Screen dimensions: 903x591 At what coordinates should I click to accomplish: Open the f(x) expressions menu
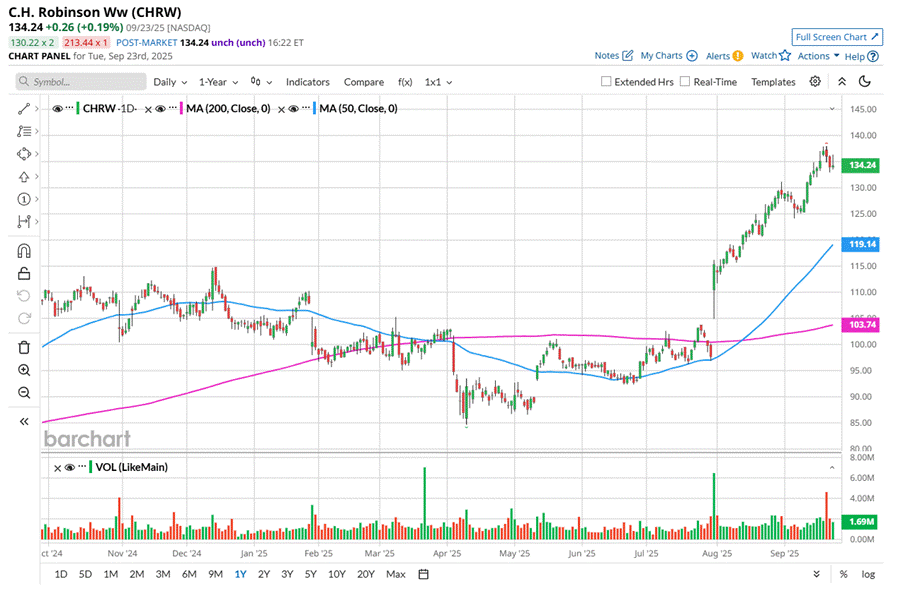(x=405, y=82)
